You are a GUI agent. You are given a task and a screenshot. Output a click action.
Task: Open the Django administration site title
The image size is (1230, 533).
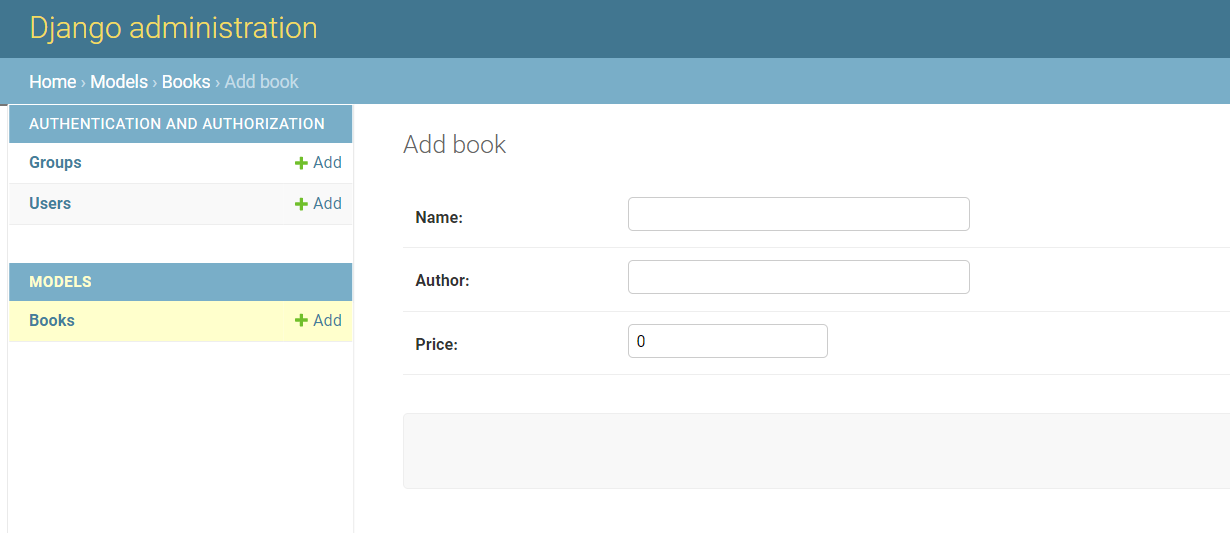pos(173,28)
